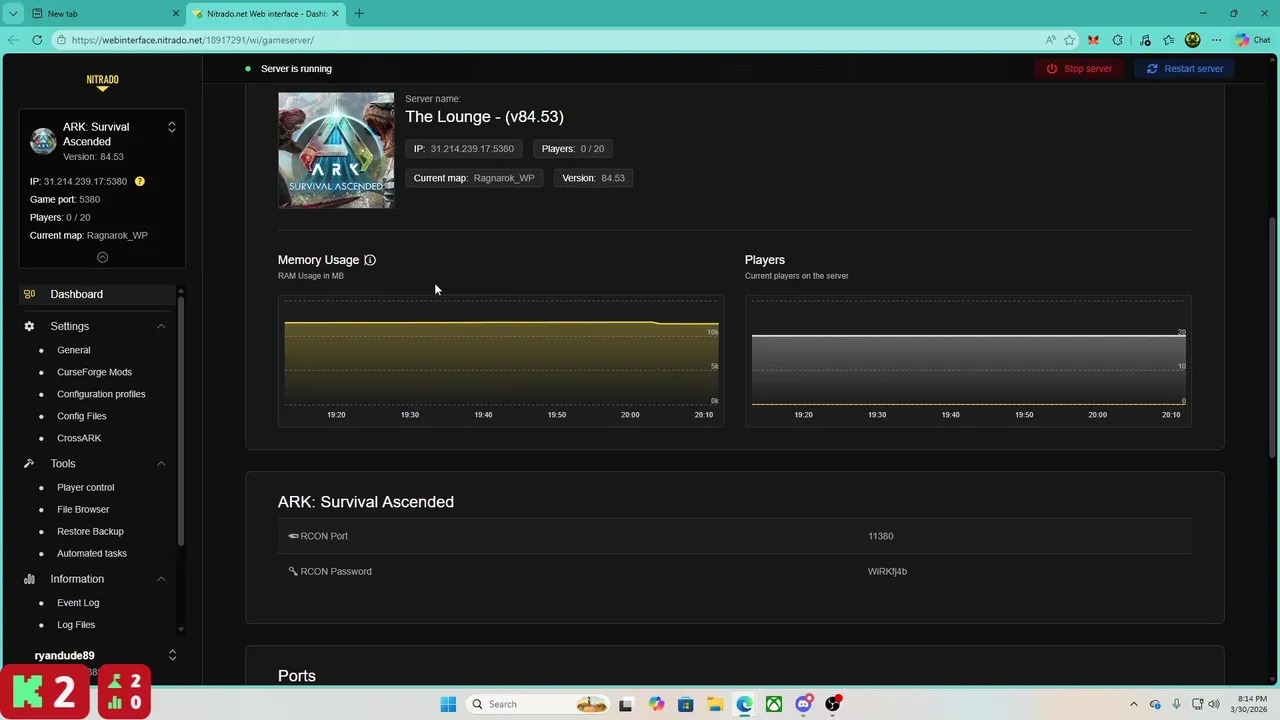Collapse the Settings section
Screen dimensions: 1280x720
point(161,326)
